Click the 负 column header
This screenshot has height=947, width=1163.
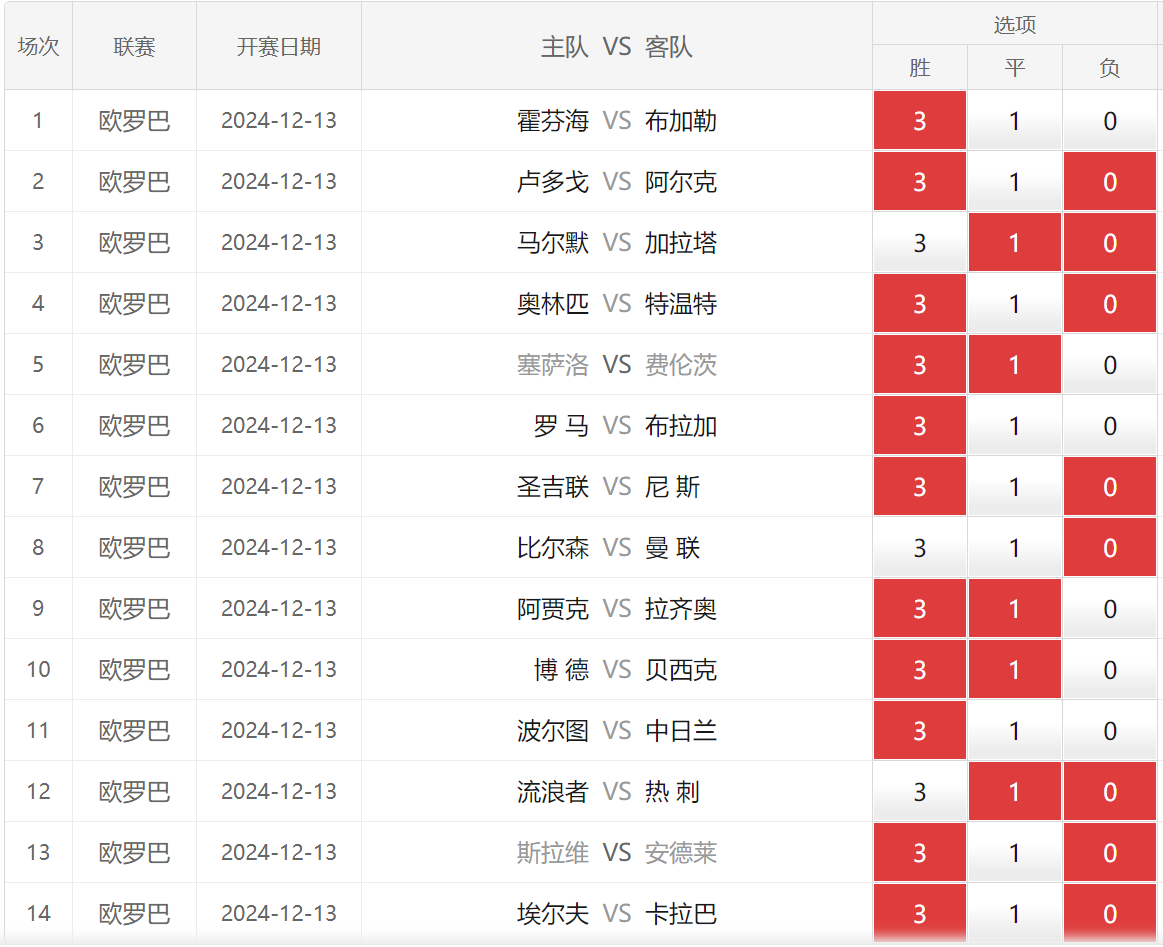1110,67
